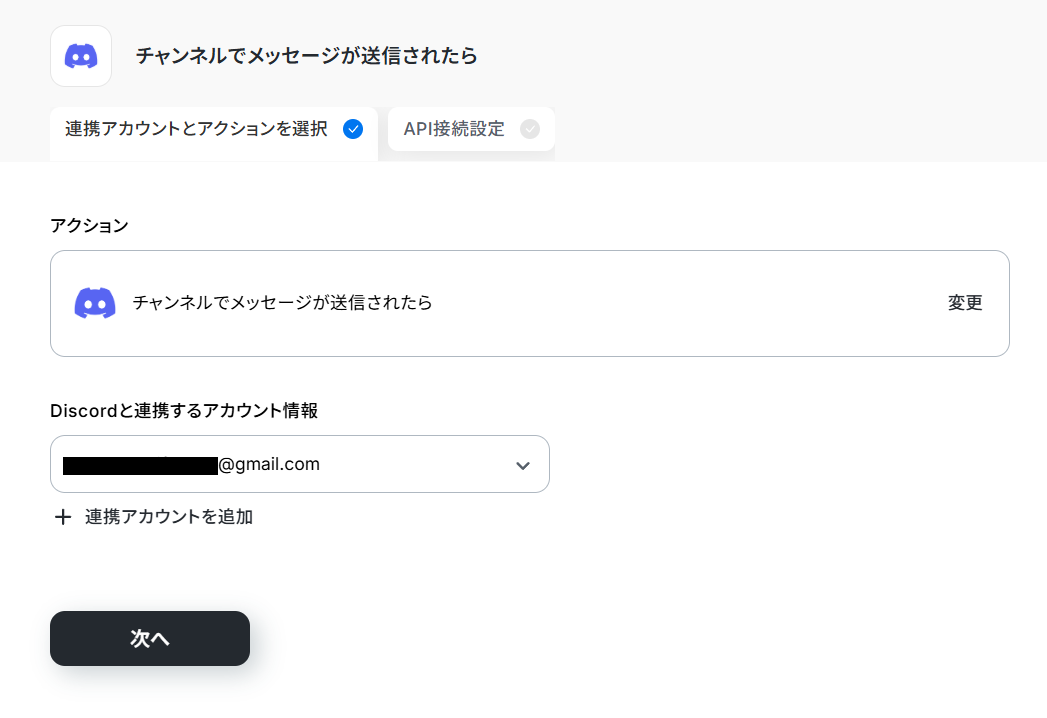Click the blacked-out email address text
This screenshot has height=718, width=1047.
(x=140, y=466)
